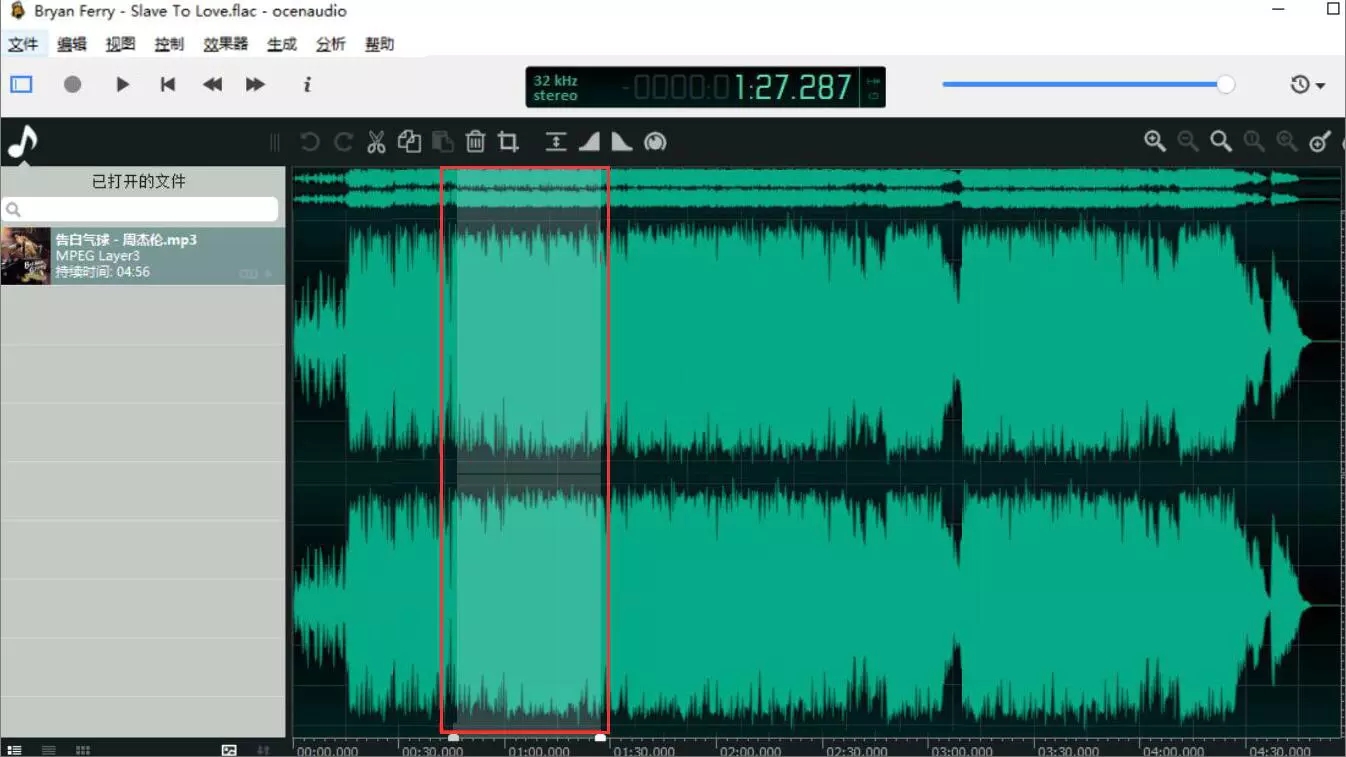Undo the last edit

tap(310, 141)
